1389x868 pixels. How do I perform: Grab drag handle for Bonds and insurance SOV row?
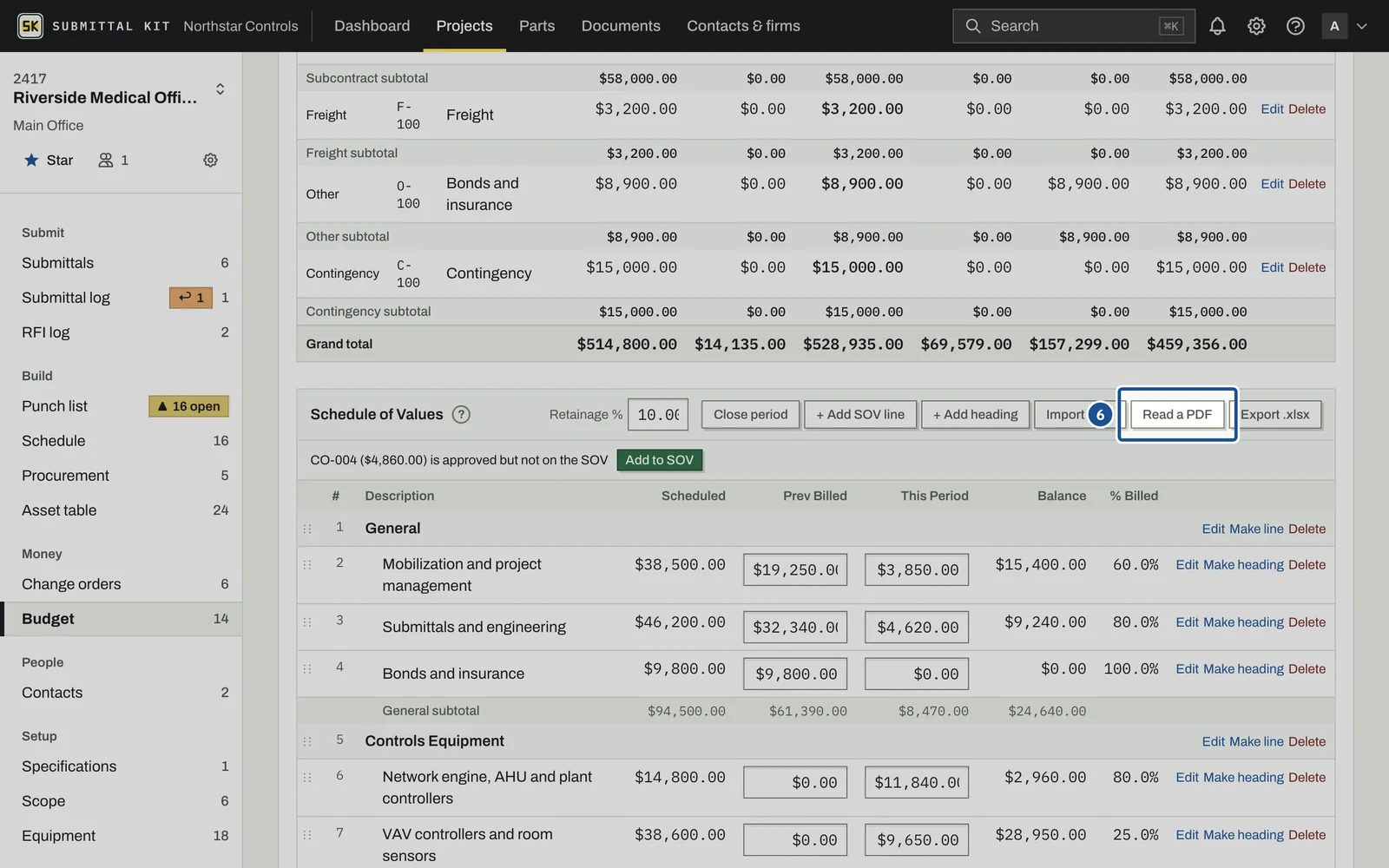(306, 669)
